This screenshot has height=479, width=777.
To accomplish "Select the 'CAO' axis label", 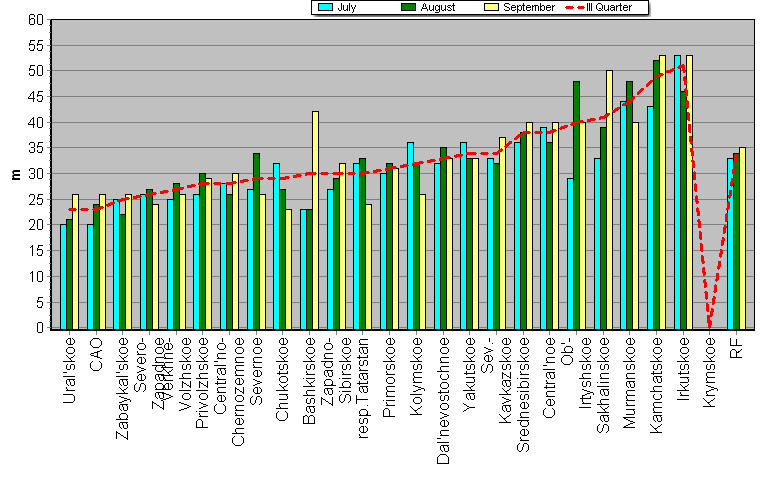I will [x=96, y=354].
